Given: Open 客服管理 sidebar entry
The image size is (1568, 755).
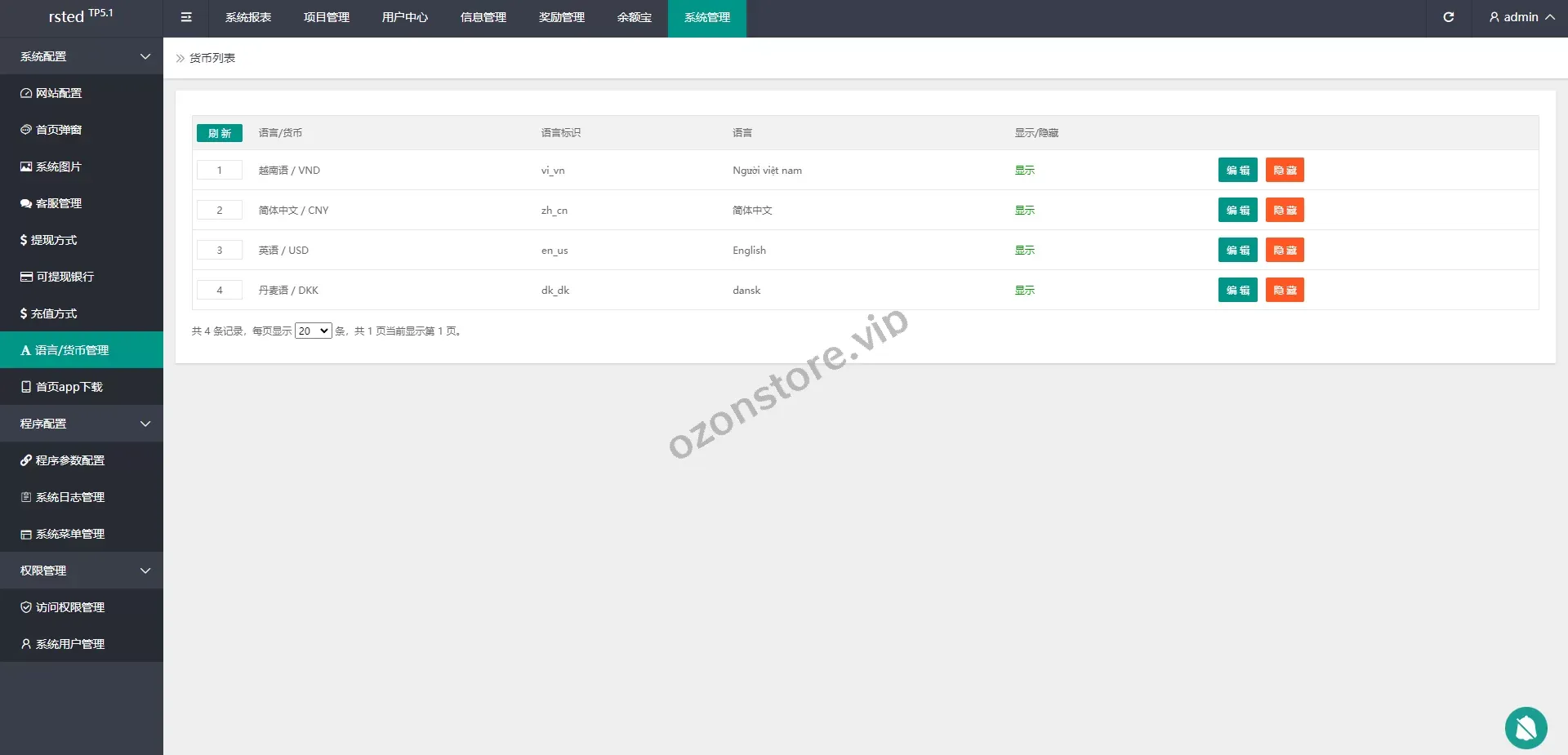Looking at the screenshot, I should click(x=59, y=203).
